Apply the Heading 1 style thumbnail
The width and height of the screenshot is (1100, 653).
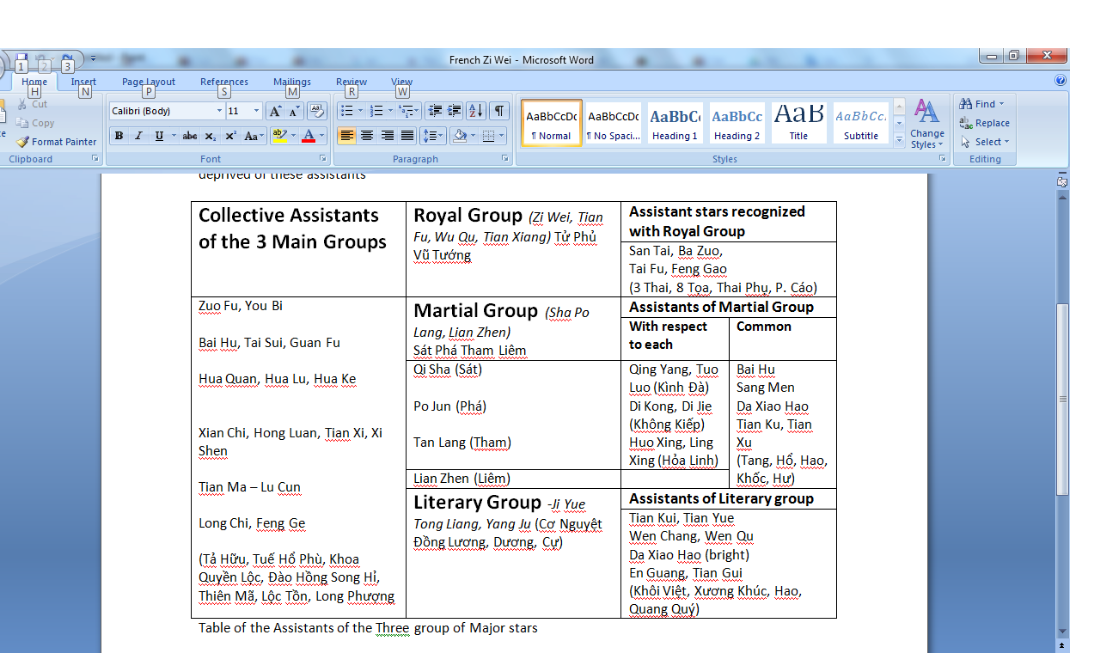coord(675,124)
